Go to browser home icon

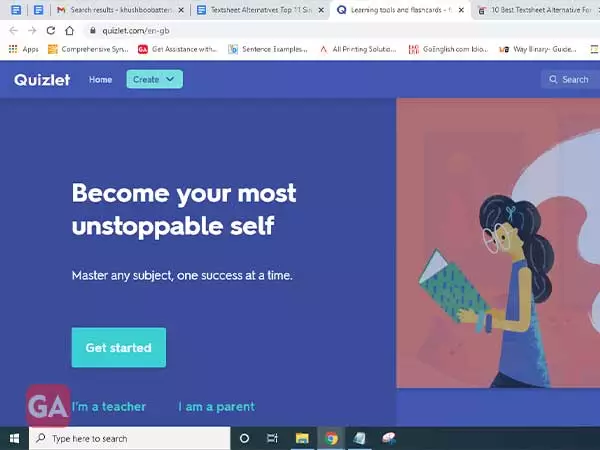point(70,31)
